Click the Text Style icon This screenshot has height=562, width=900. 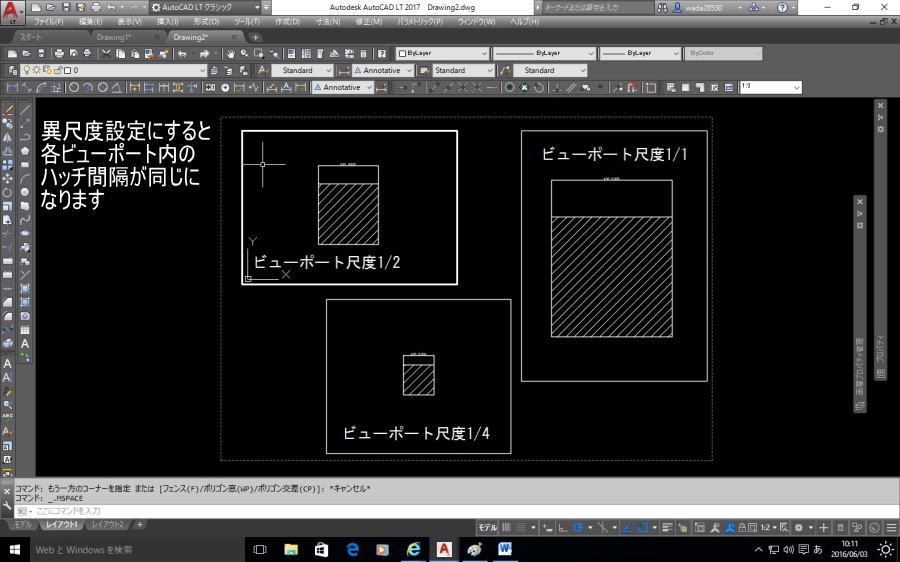(262, 70)
